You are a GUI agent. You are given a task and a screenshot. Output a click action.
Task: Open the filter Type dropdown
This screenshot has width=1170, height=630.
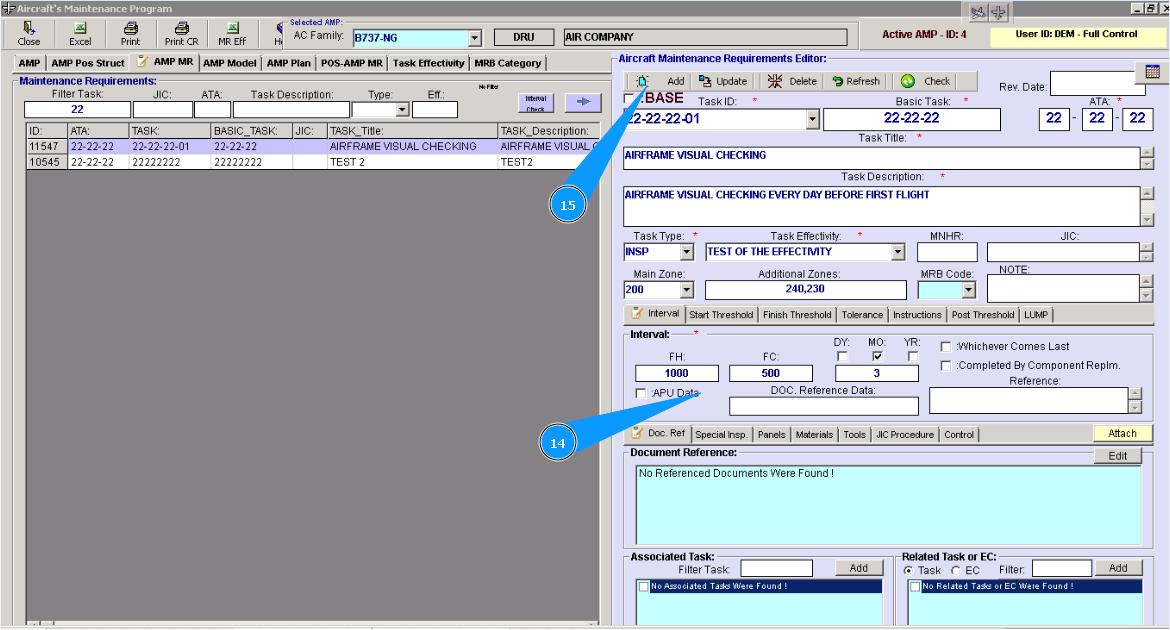(402, 110)
